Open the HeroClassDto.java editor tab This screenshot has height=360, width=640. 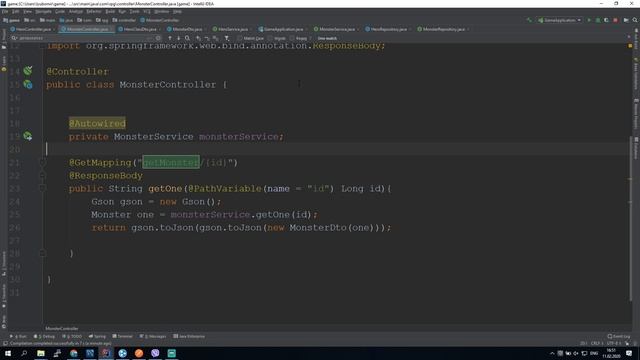[140, 29]
